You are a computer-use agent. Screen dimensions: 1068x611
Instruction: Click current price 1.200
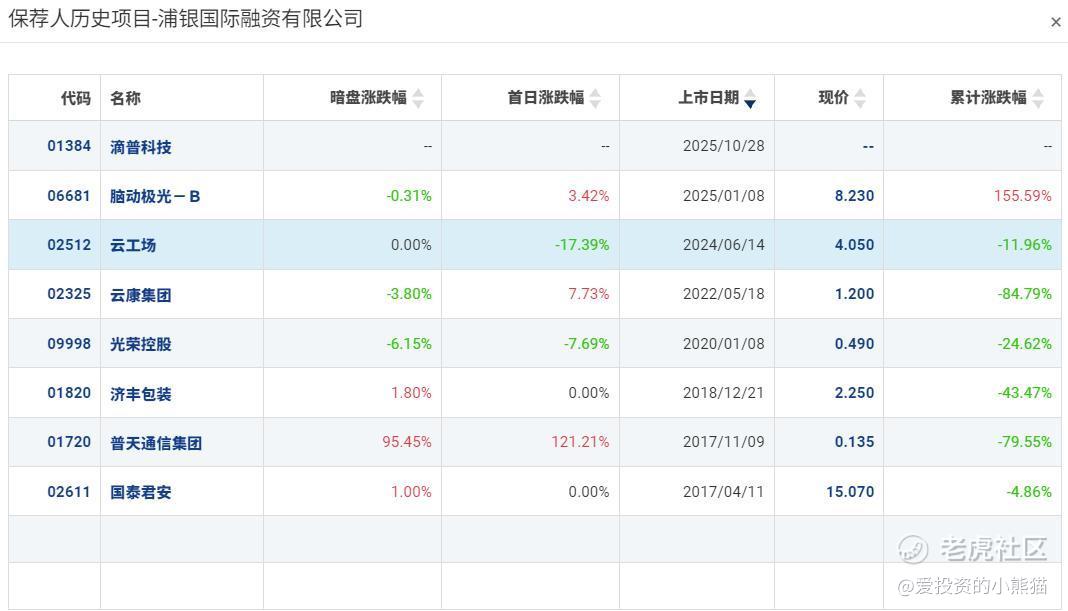tap(854, 294)
